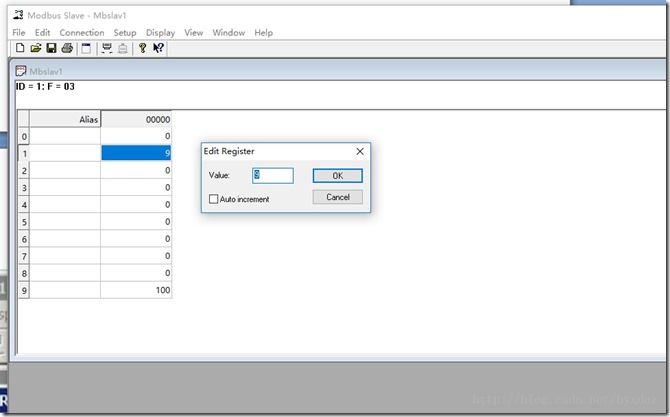Cancel the Edit Register dialog
The width and height of the screenshot is (670, 417).
click(338, 197)
